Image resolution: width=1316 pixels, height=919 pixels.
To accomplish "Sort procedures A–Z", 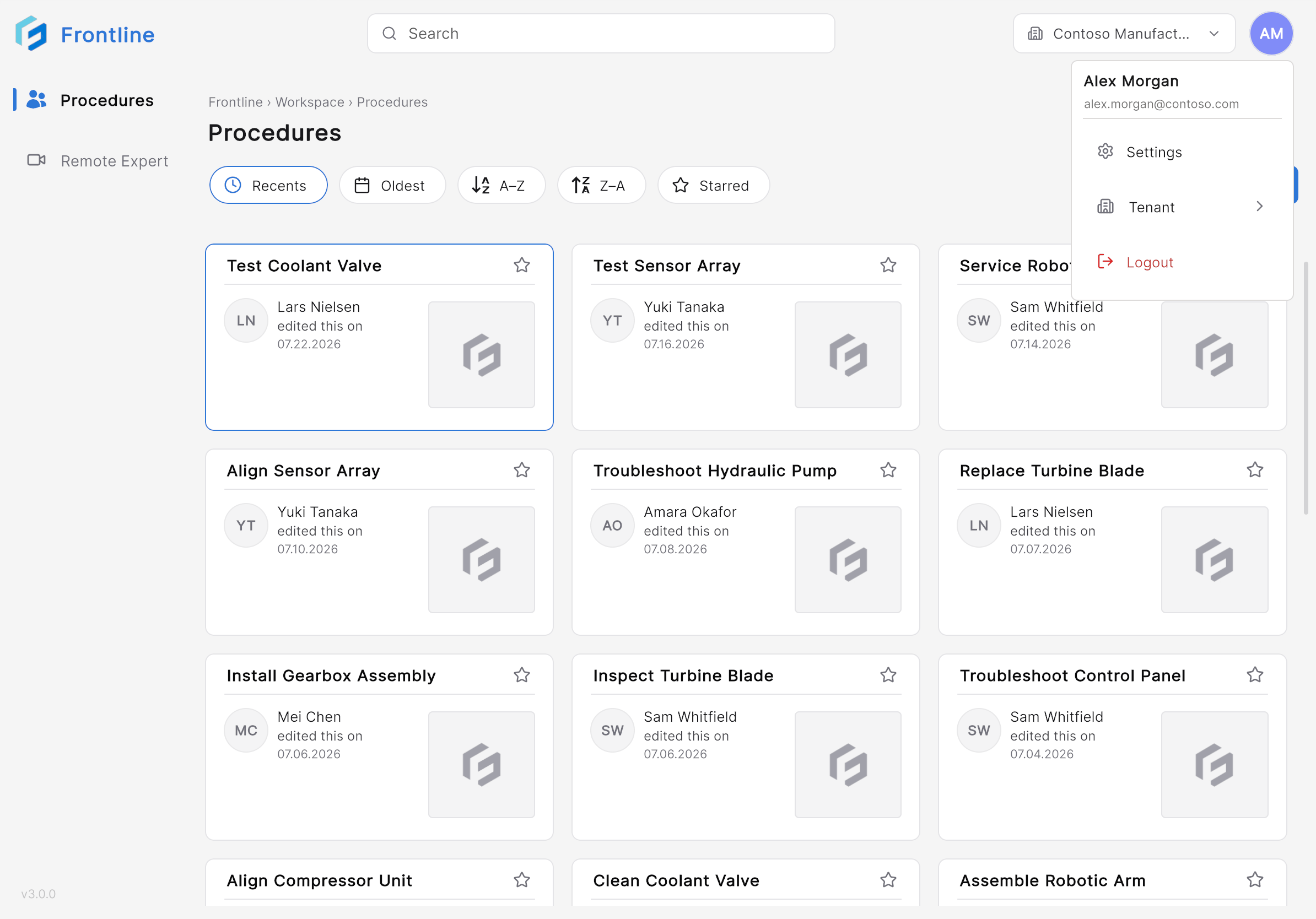I will pos(501,185).
